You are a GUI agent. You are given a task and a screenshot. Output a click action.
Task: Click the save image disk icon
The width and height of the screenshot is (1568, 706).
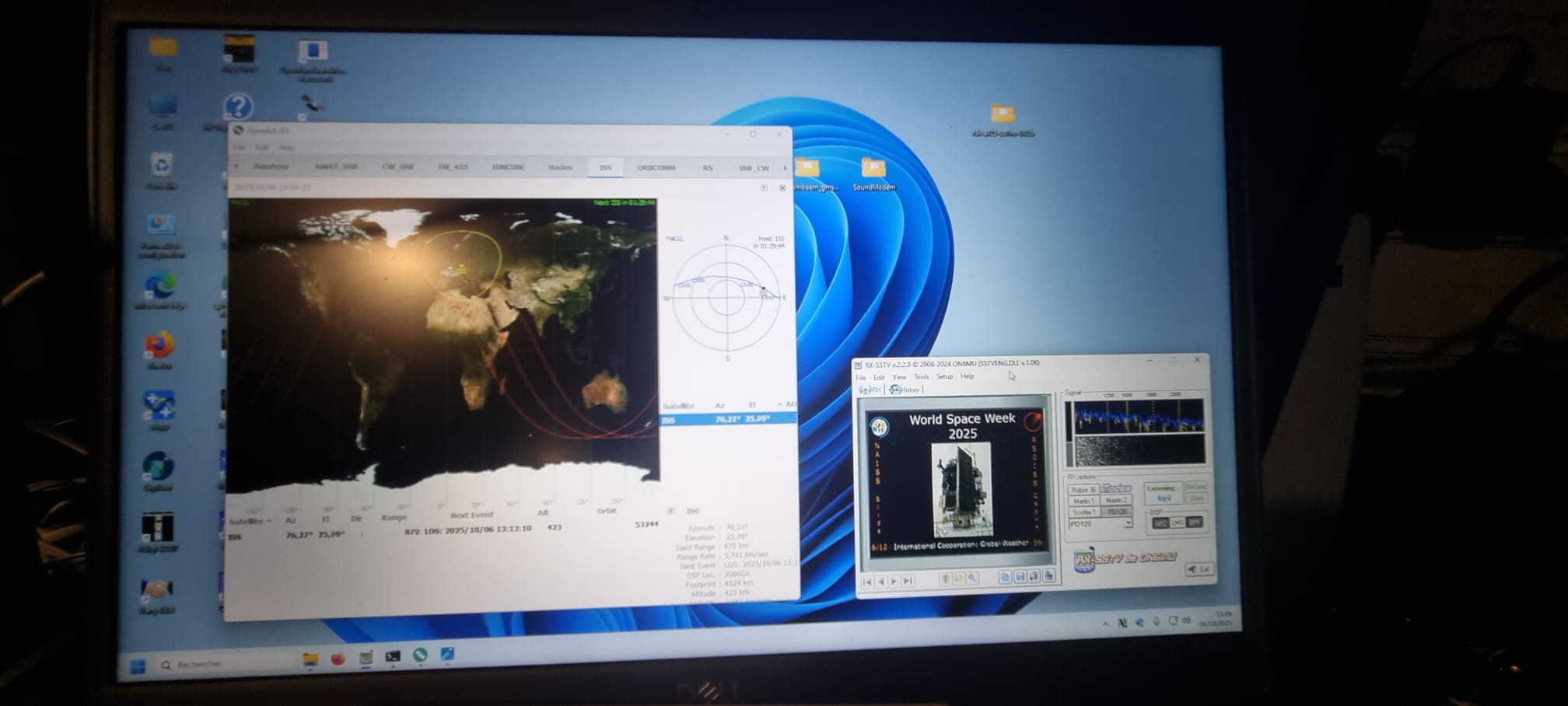tap(1020, 577)
